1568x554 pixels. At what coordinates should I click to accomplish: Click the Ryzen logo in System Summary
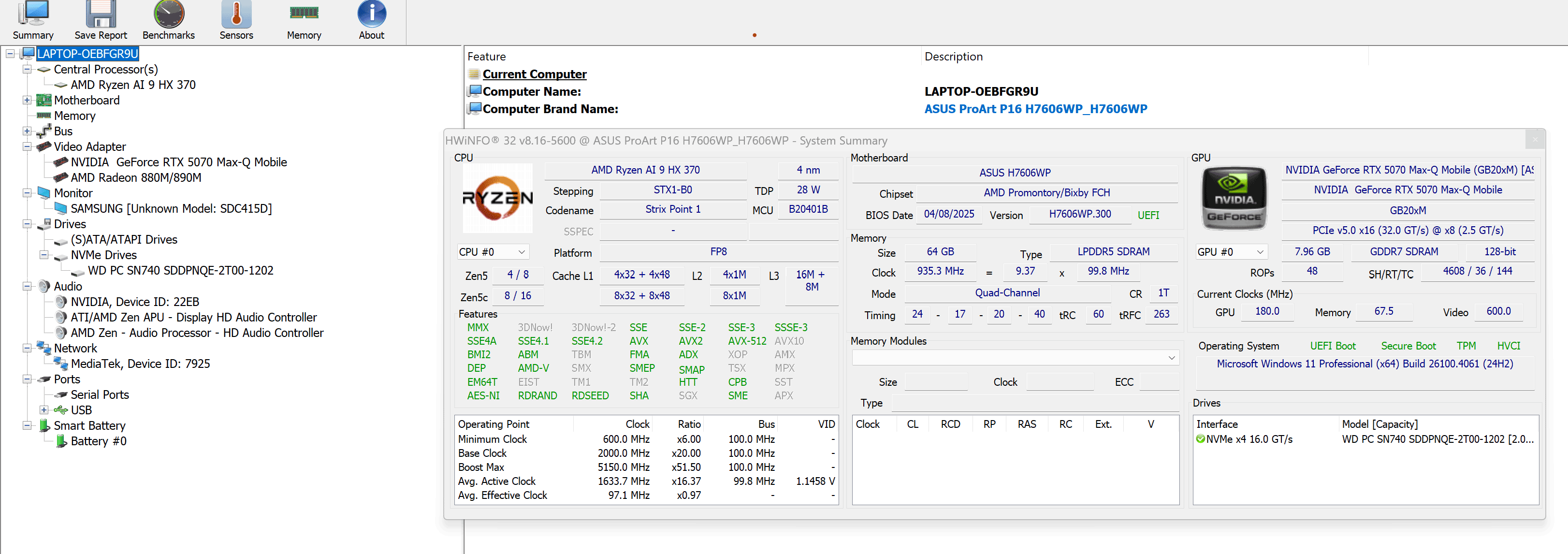[498, 198]
